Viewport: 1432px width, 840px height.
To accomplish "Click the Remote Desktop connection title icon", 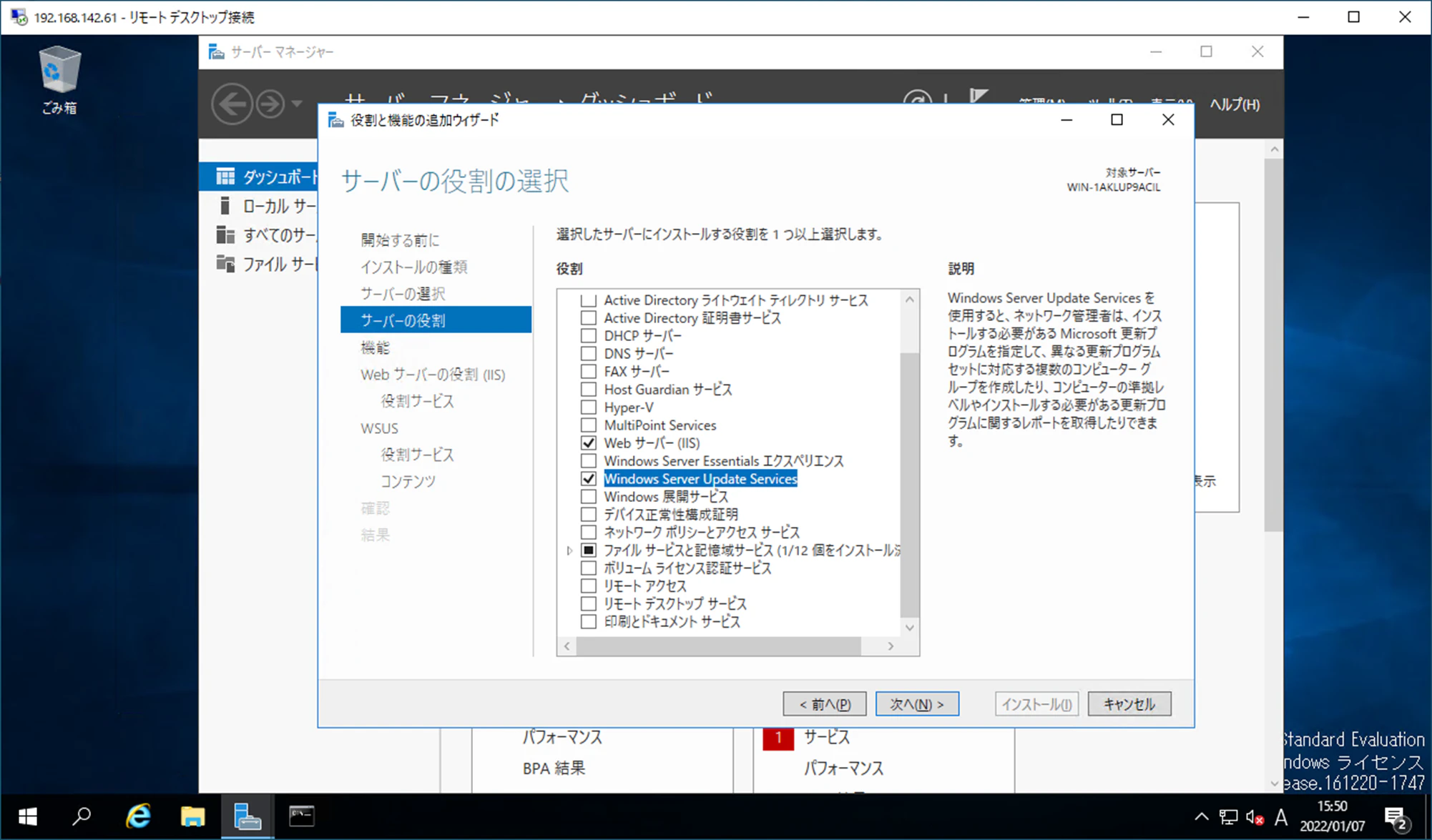I will click(19, 16).
